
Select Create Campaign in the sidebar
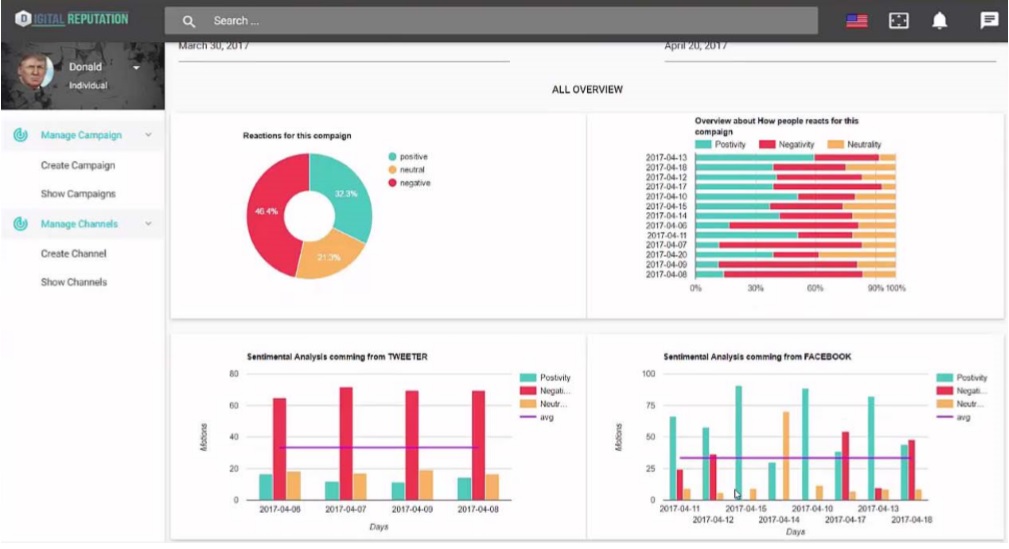point(78,166)
